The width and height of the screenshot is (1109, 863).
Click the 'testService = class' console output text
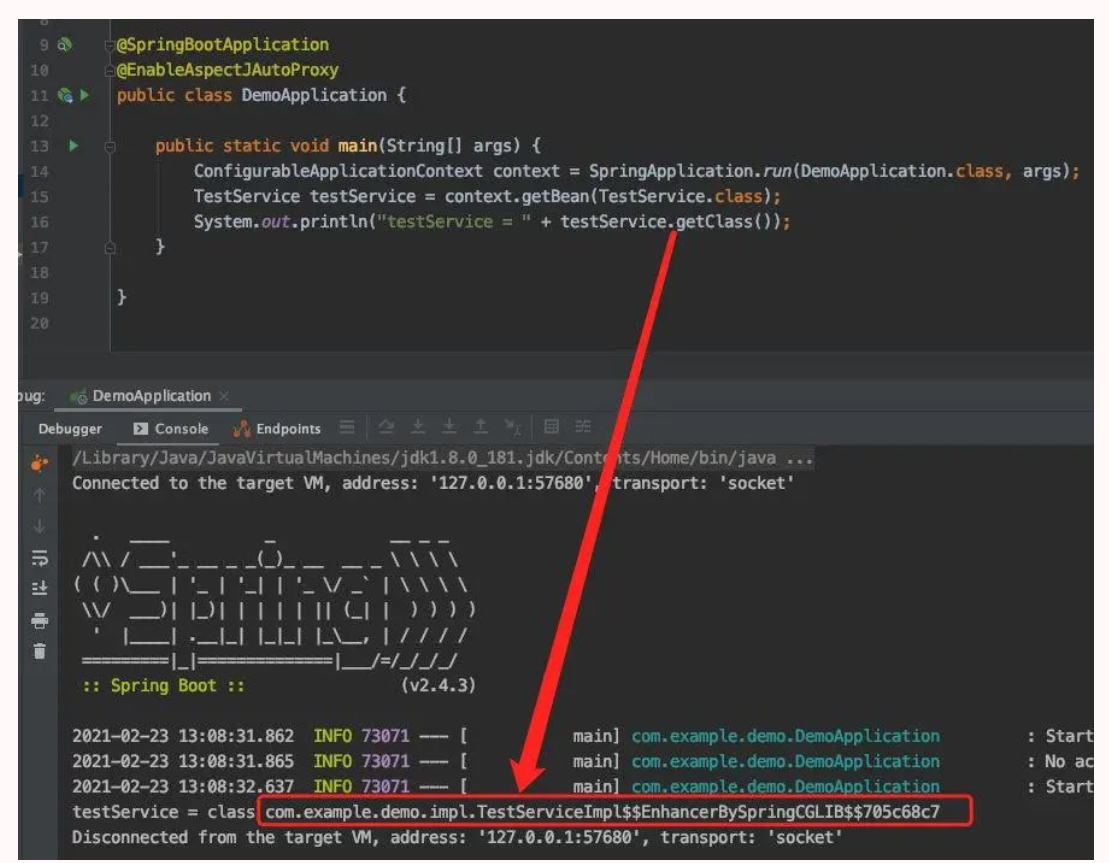pos(163,812)
